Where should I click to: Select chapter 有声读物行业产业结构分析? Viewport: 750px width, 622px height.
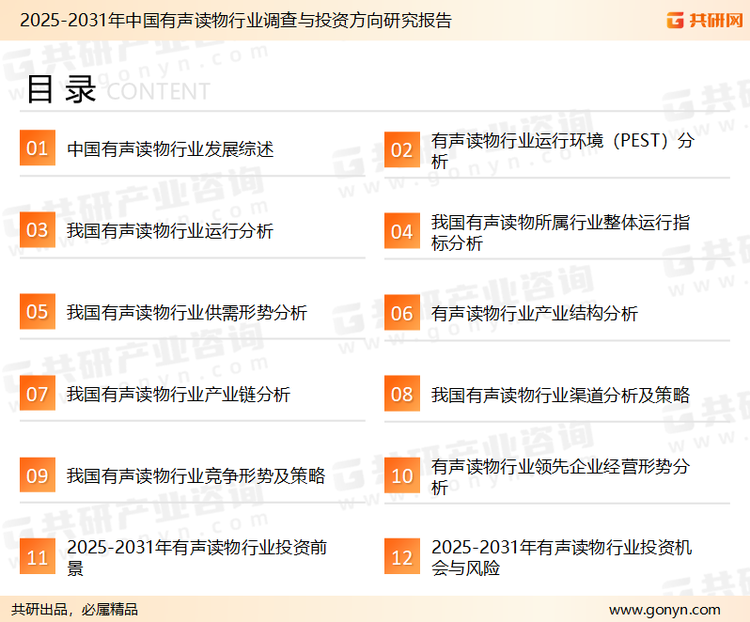[534, 314]
